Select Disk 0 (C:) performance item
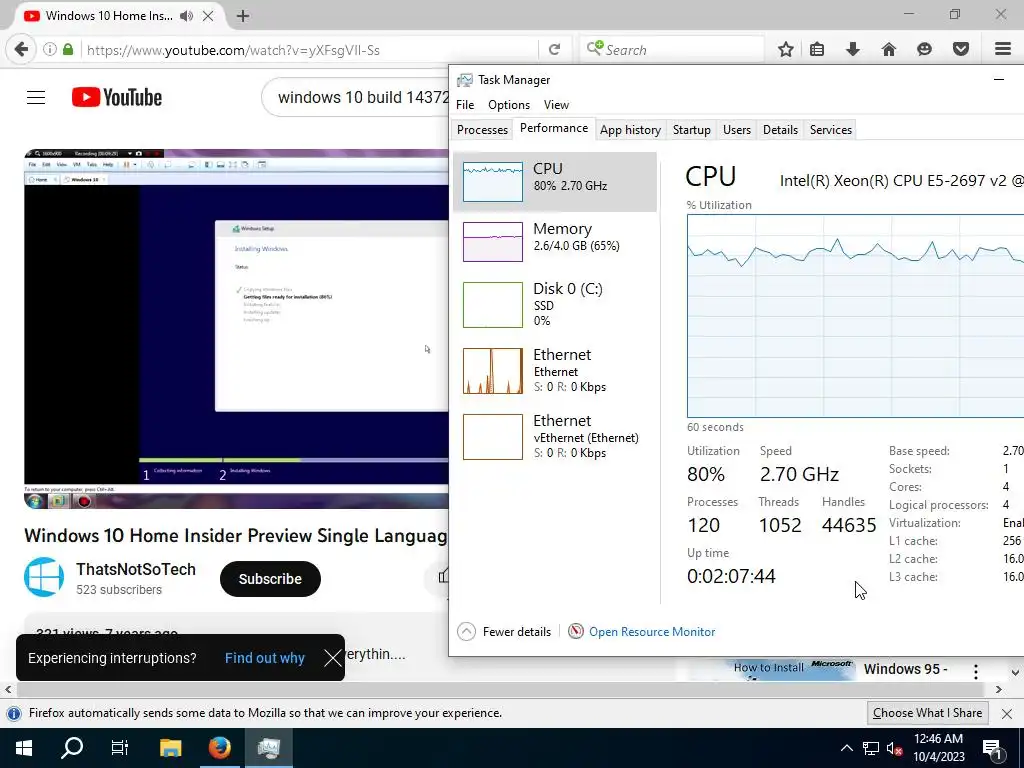1024x768 pixels. click(x=554, y=304)
